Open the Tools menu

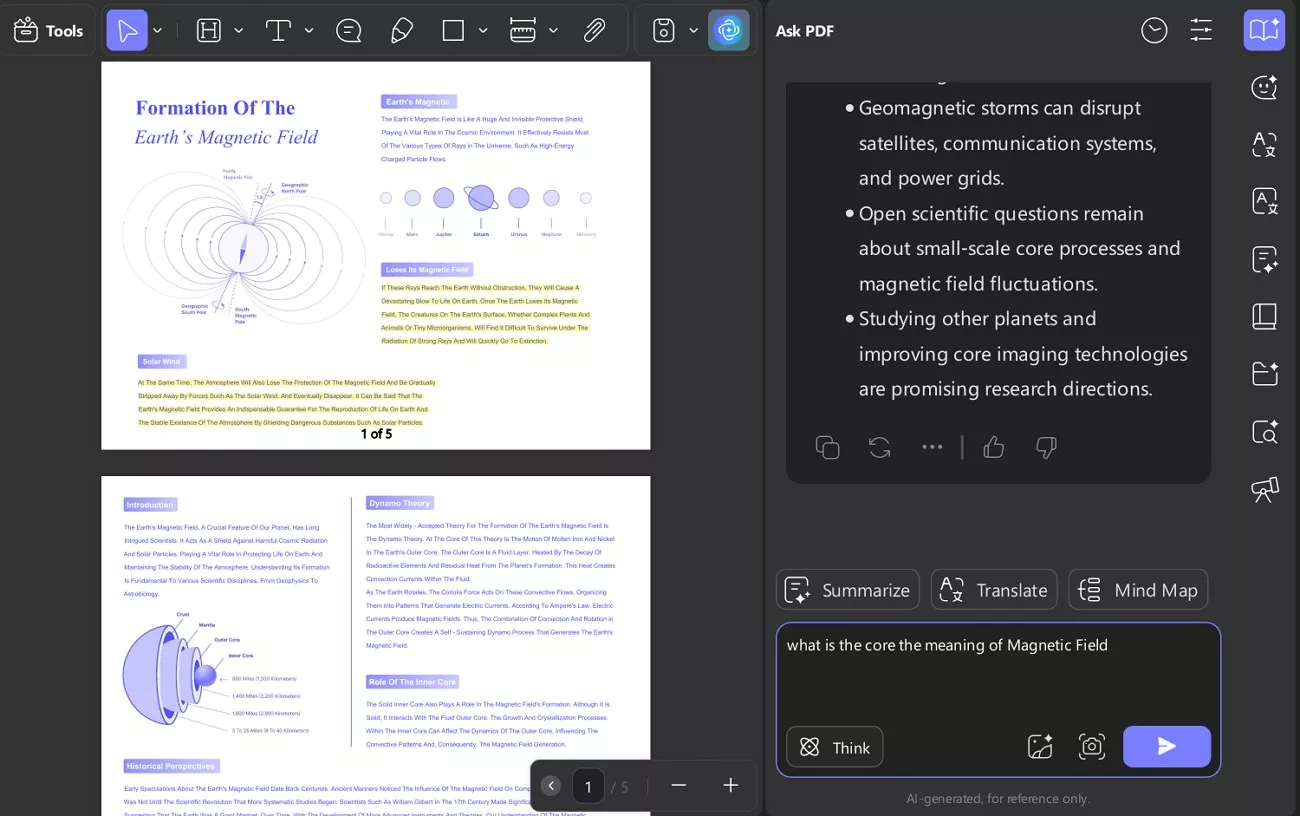coord(47,30)
